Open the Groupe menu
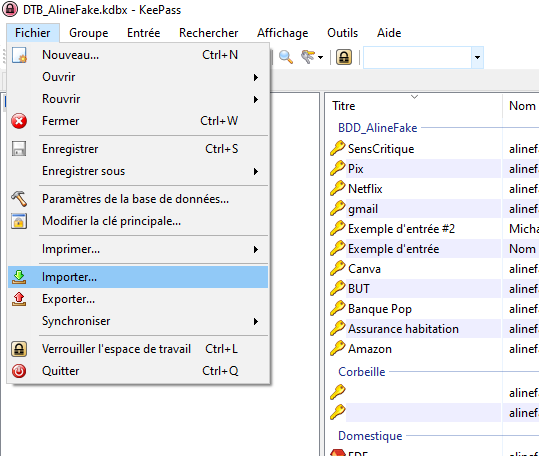The height and width of the screenshot is (456, 539). [x=89, y=33]
